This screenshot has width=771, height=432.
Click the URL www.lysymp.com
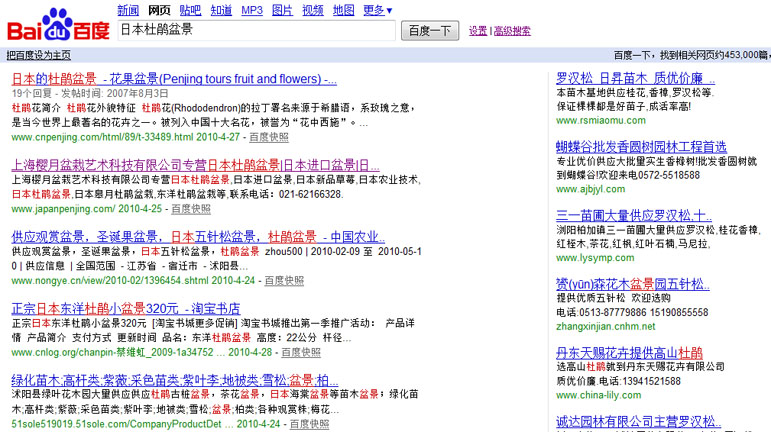pyautogui.click(x=595, y=258)
